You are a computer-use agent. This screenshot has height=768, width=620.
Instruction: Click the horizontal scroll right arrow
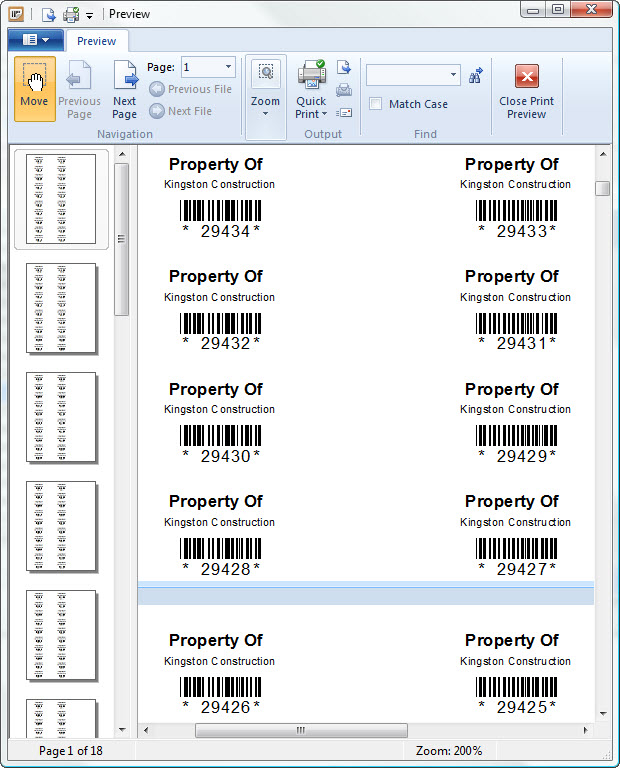(x=586, y=730)
